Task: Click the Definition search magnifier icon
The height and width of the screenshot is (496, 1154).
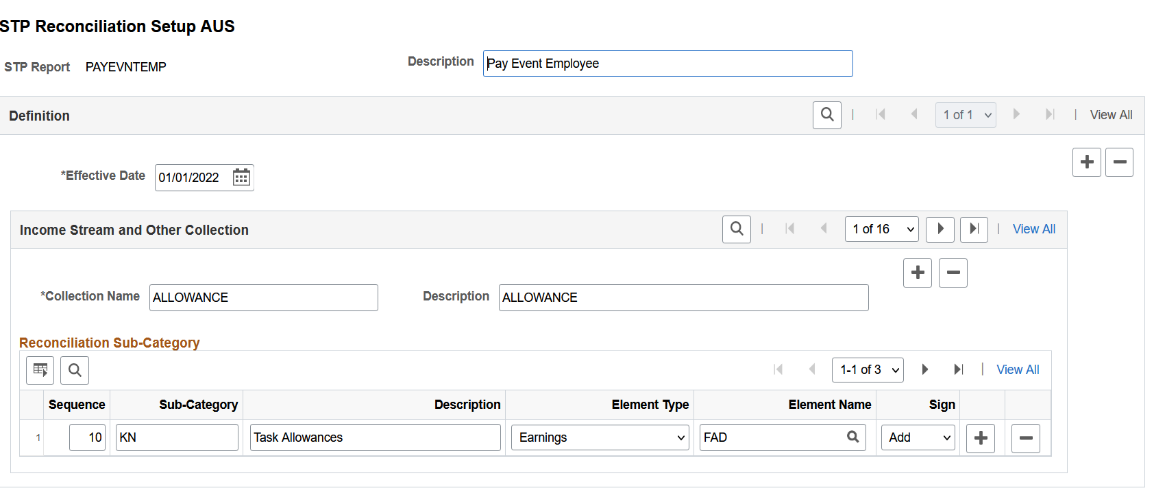Action: pos(827,115)
